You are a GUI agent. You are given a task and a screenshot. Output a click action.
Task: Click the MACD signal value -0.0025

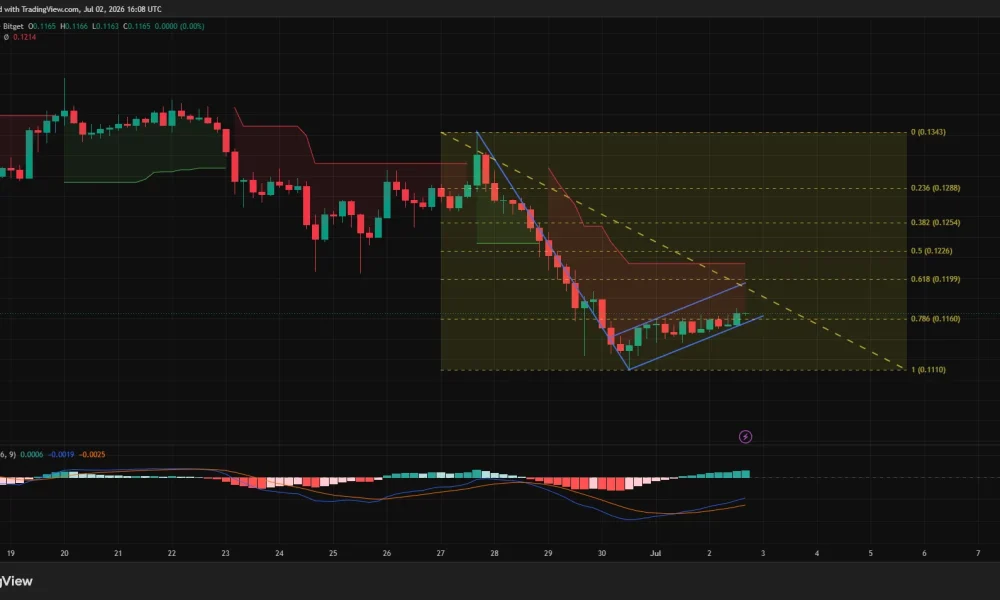92,455
